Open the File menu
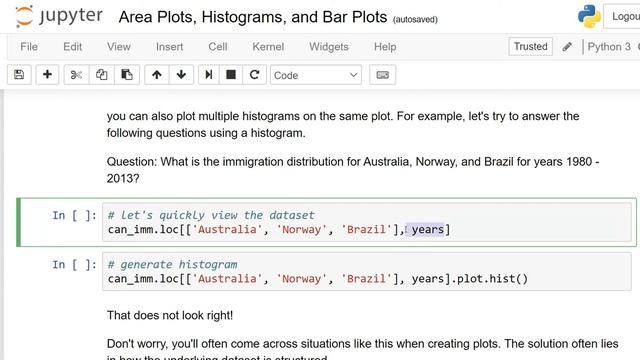 [29, 47]
